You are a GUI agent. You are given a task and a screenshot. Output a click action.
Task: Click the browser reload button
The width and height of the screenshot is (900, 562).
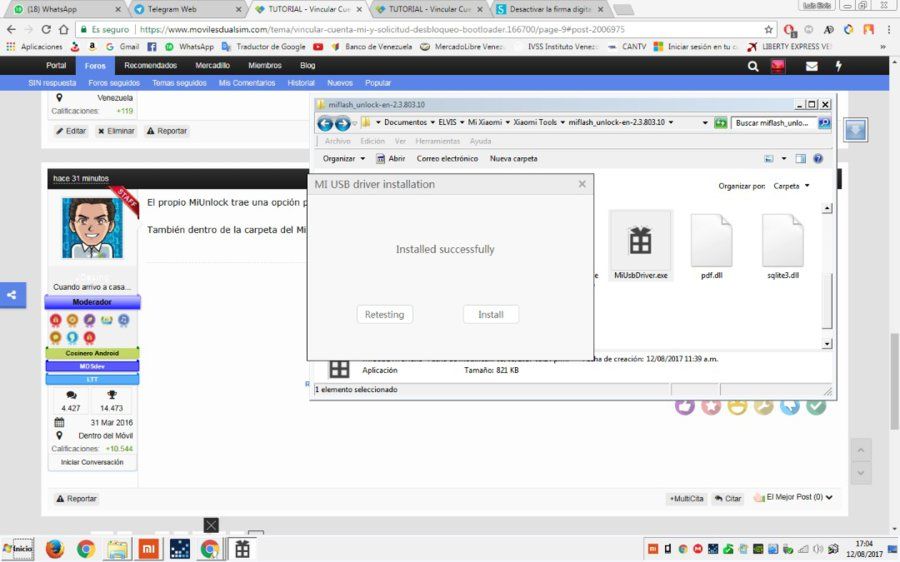click(46, 29)
